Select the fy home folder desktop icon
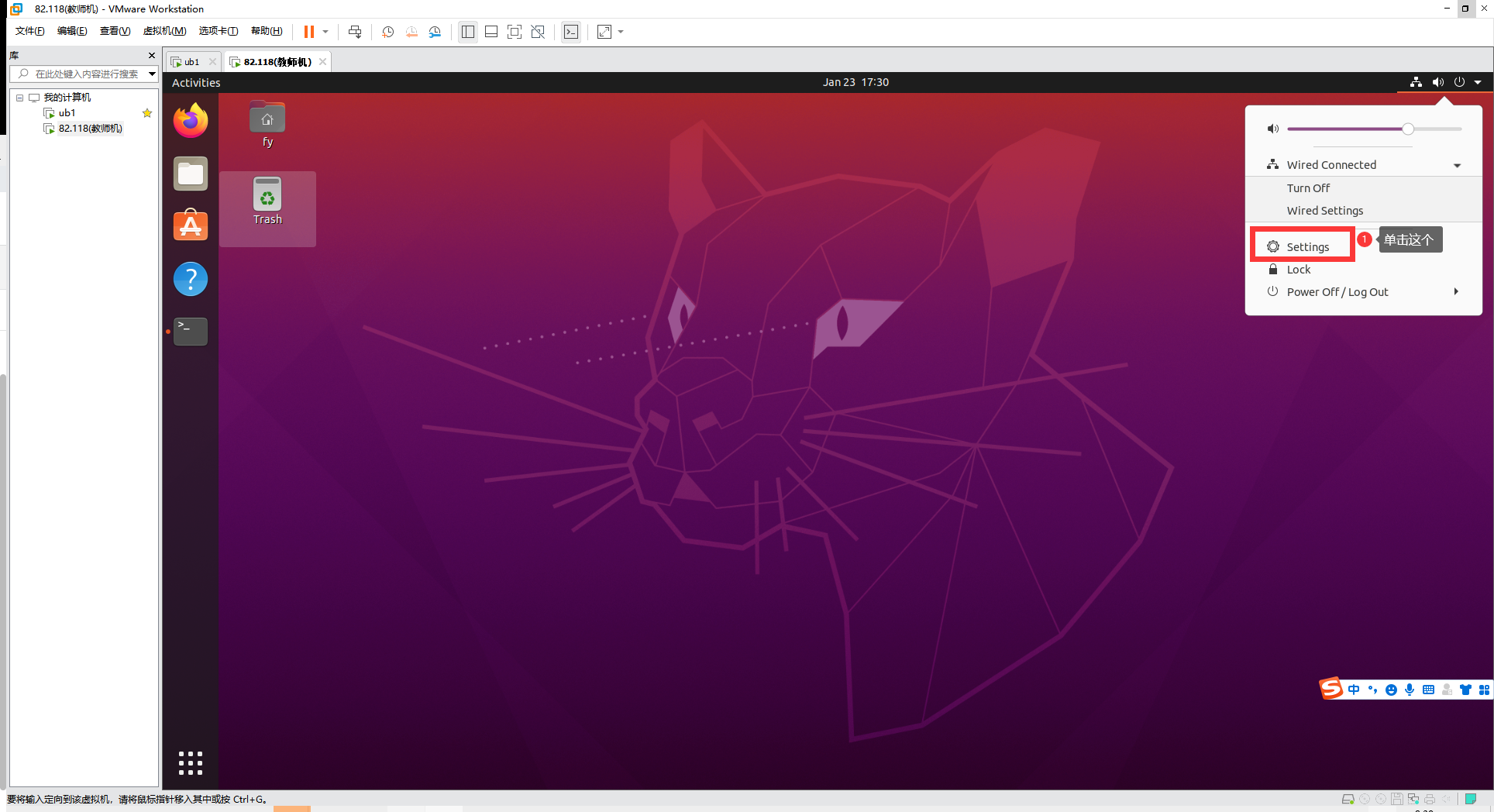1494x812 pixels. [267, 124]
